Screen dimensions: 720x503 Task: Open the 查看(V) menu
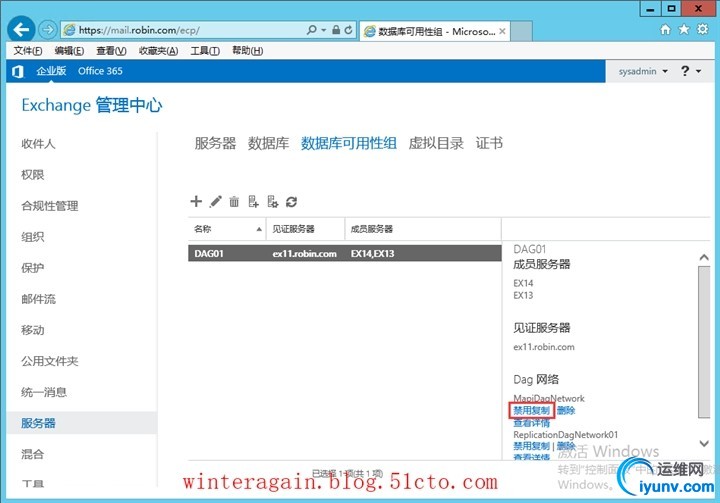click(x=111, y=51)
